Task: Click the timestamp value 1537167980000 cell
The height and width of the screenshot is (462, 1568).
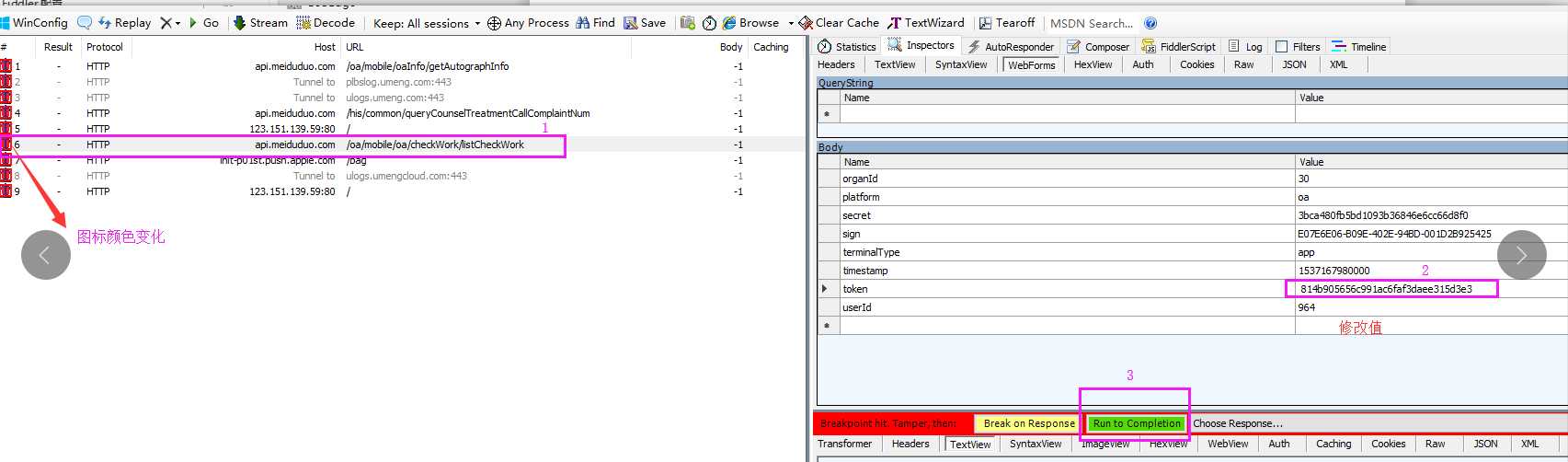Action: point(1430,271)
